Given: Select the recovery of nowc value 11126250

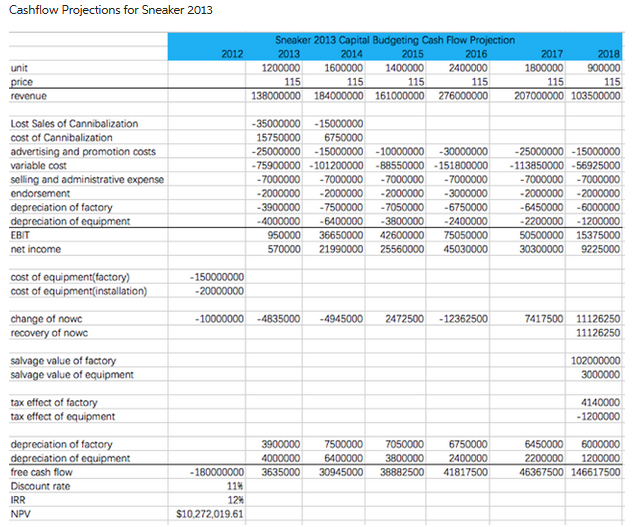Looking at the screenshot, I should (598, 333).
